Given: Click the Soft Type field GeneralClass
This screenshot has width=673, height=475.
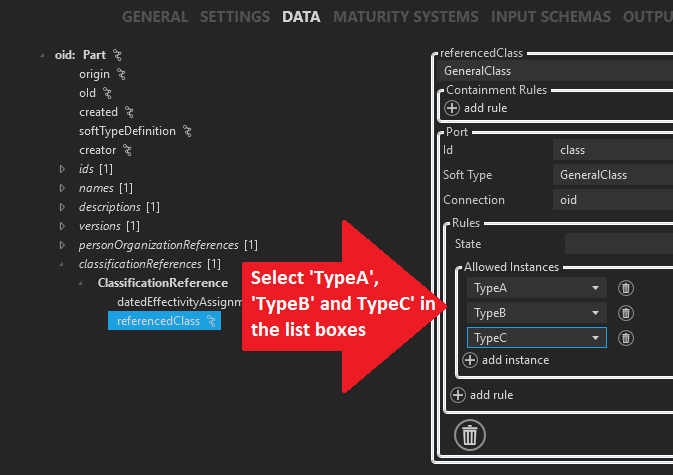Looking at the screenshot, I should coord(613,175).
